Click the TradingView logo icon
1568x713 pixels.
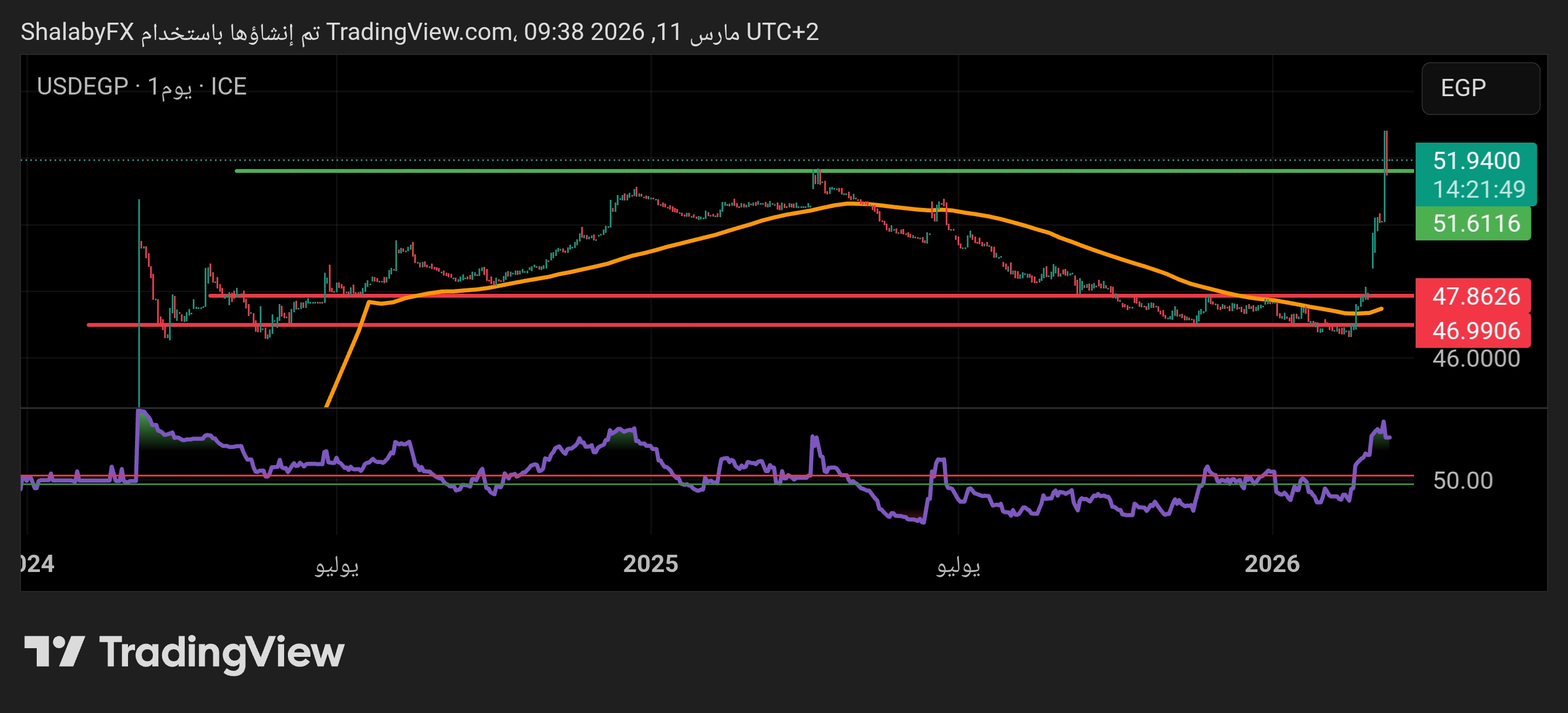53,651
